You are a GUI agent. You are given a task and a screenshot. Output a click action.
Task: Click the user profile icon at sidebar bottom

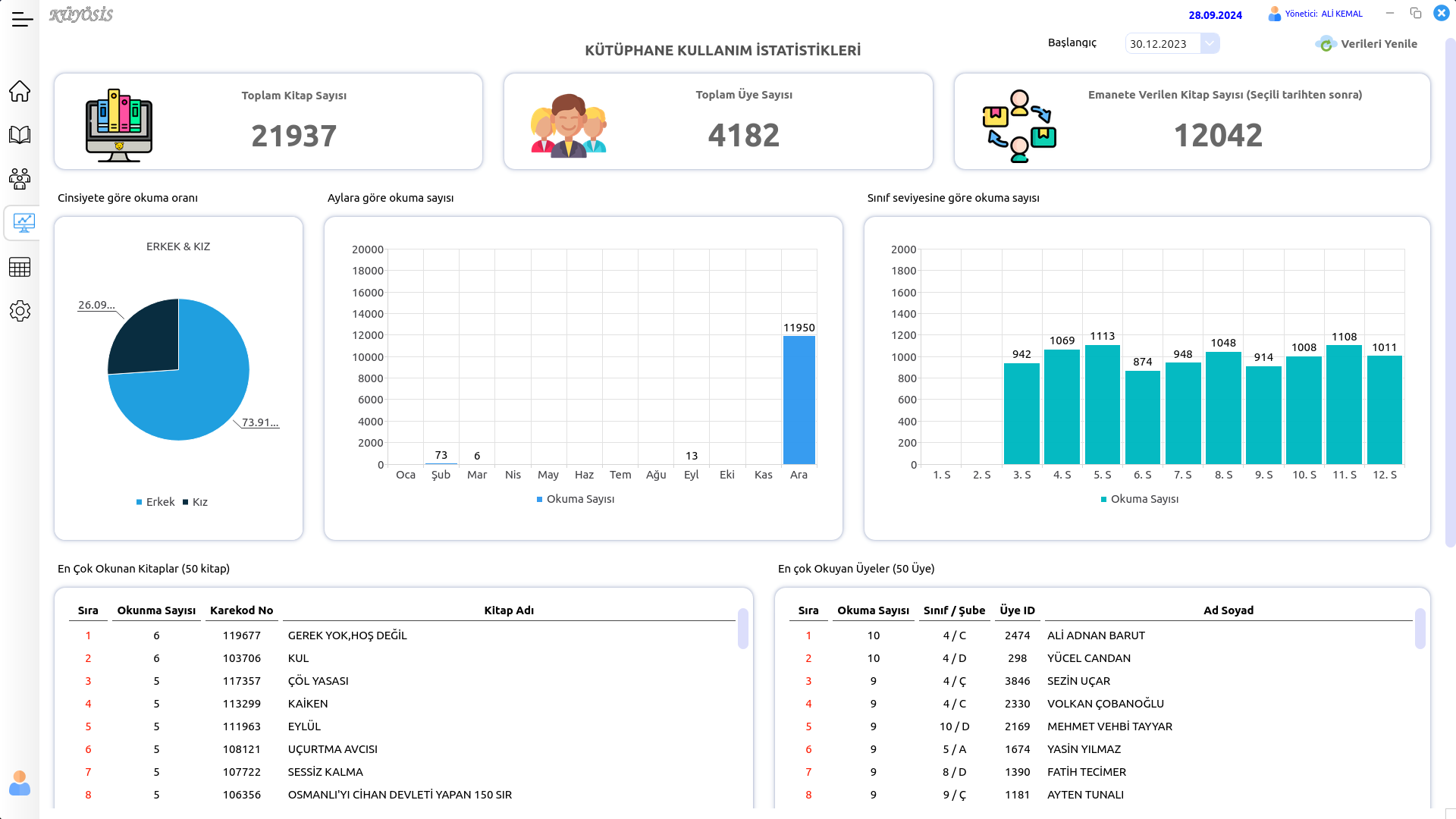click(x=20, y=783)
